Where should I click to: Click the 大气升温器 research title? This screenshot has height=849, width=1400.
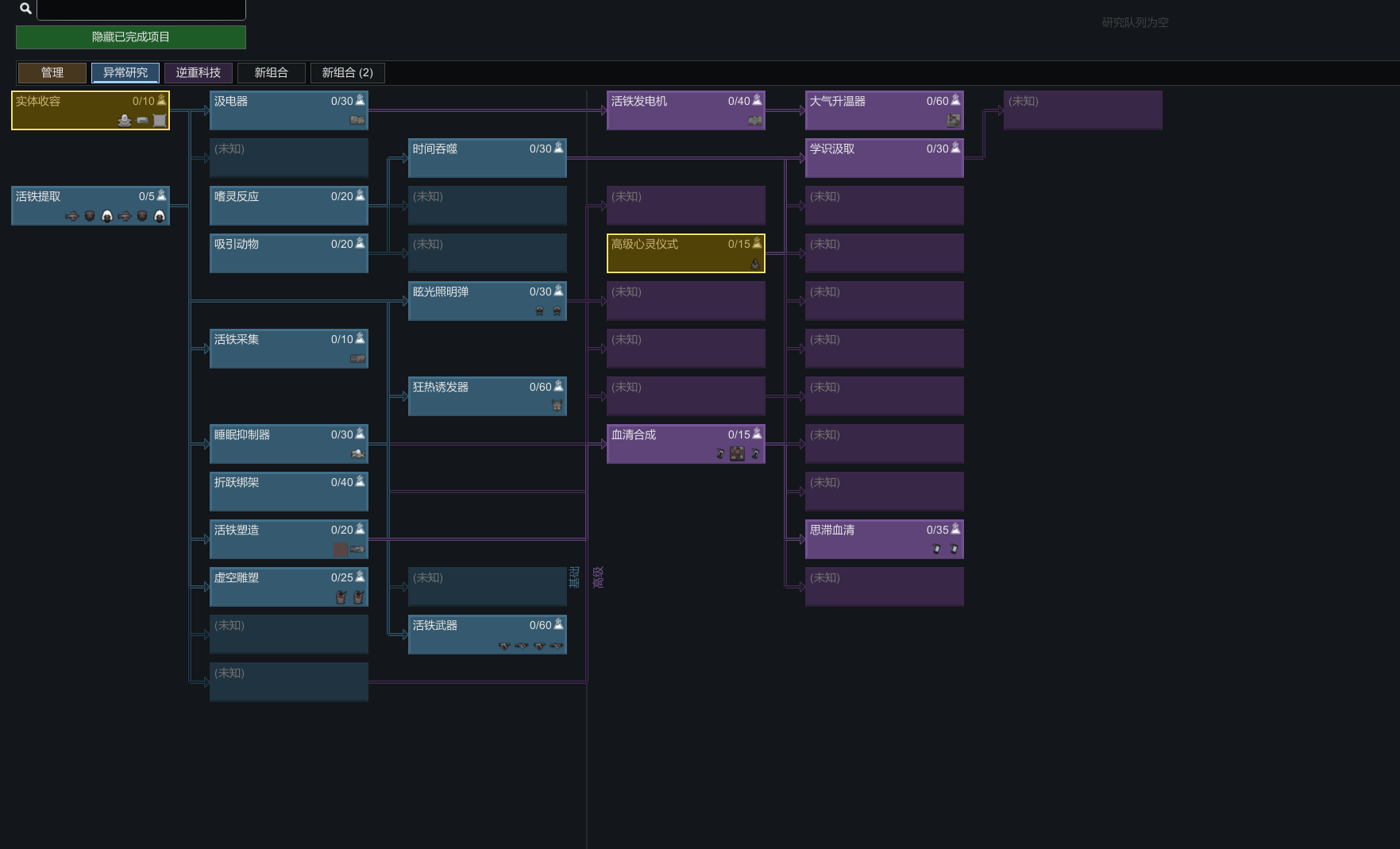pyautogui.click(x=838, y=101)
